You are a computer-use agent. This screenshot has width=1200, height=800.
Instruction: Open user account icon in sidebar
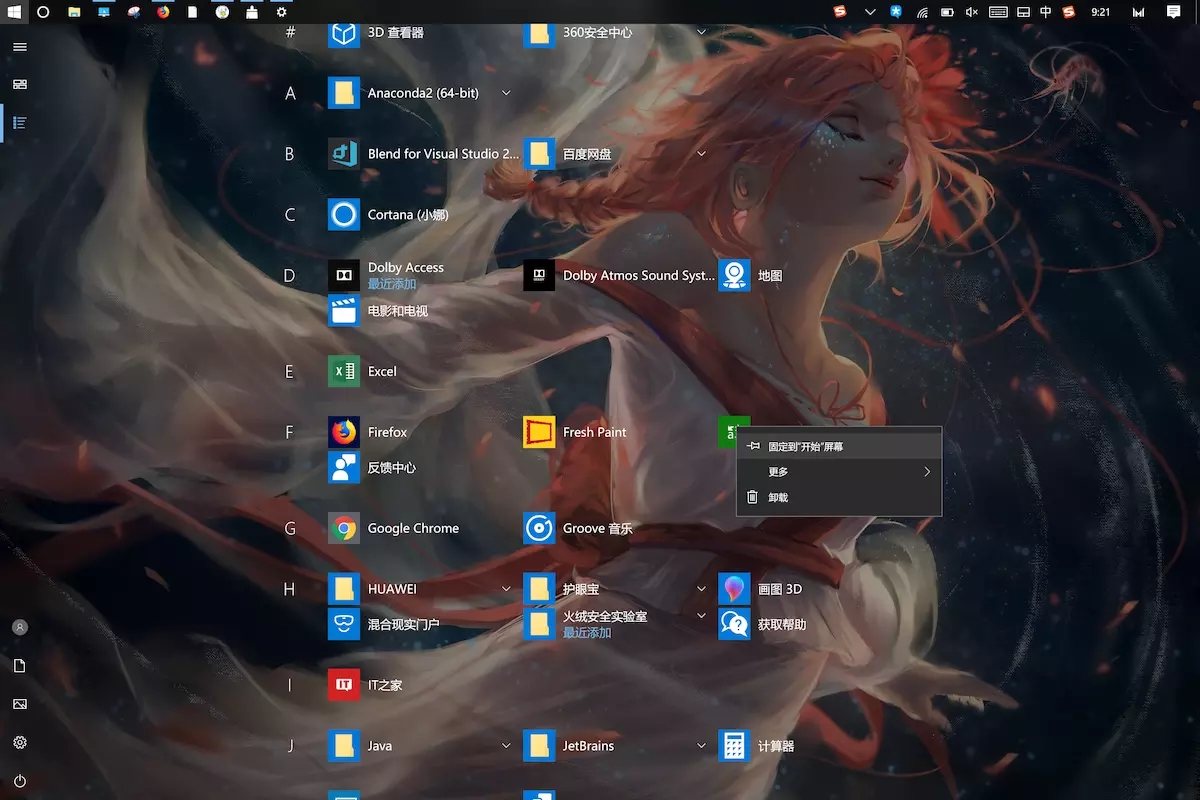pyautogui.click(x=20, y=627)
